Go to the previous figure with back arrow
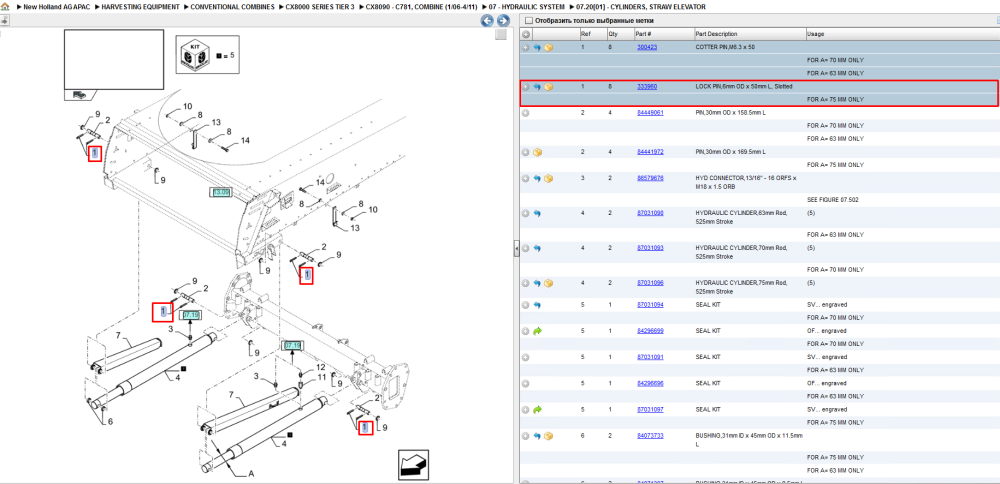 point(487,21)
